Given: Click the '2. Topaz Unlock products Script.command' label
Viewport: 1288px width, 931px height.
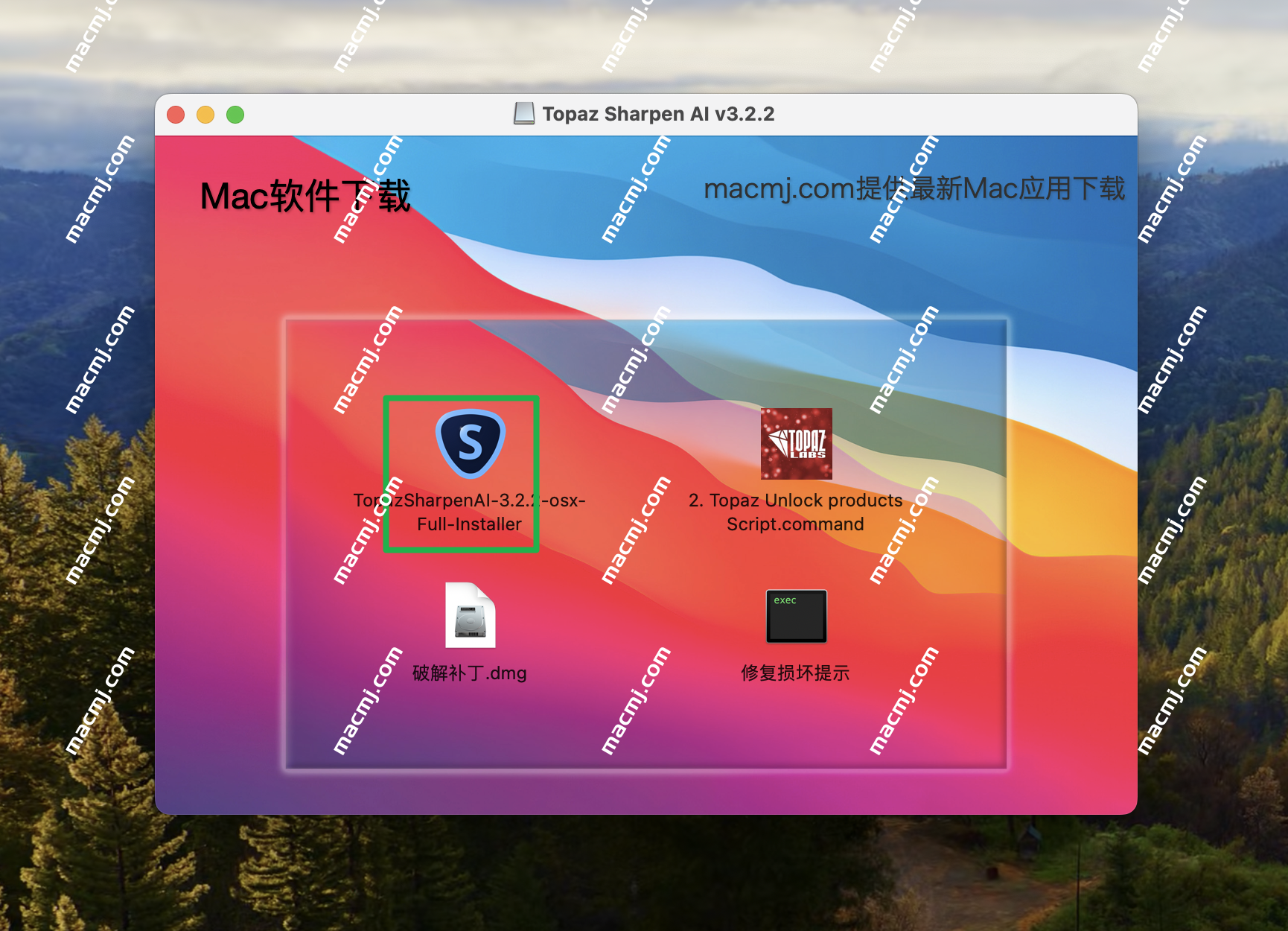Looking at the screenshot, I should (795, 512).
